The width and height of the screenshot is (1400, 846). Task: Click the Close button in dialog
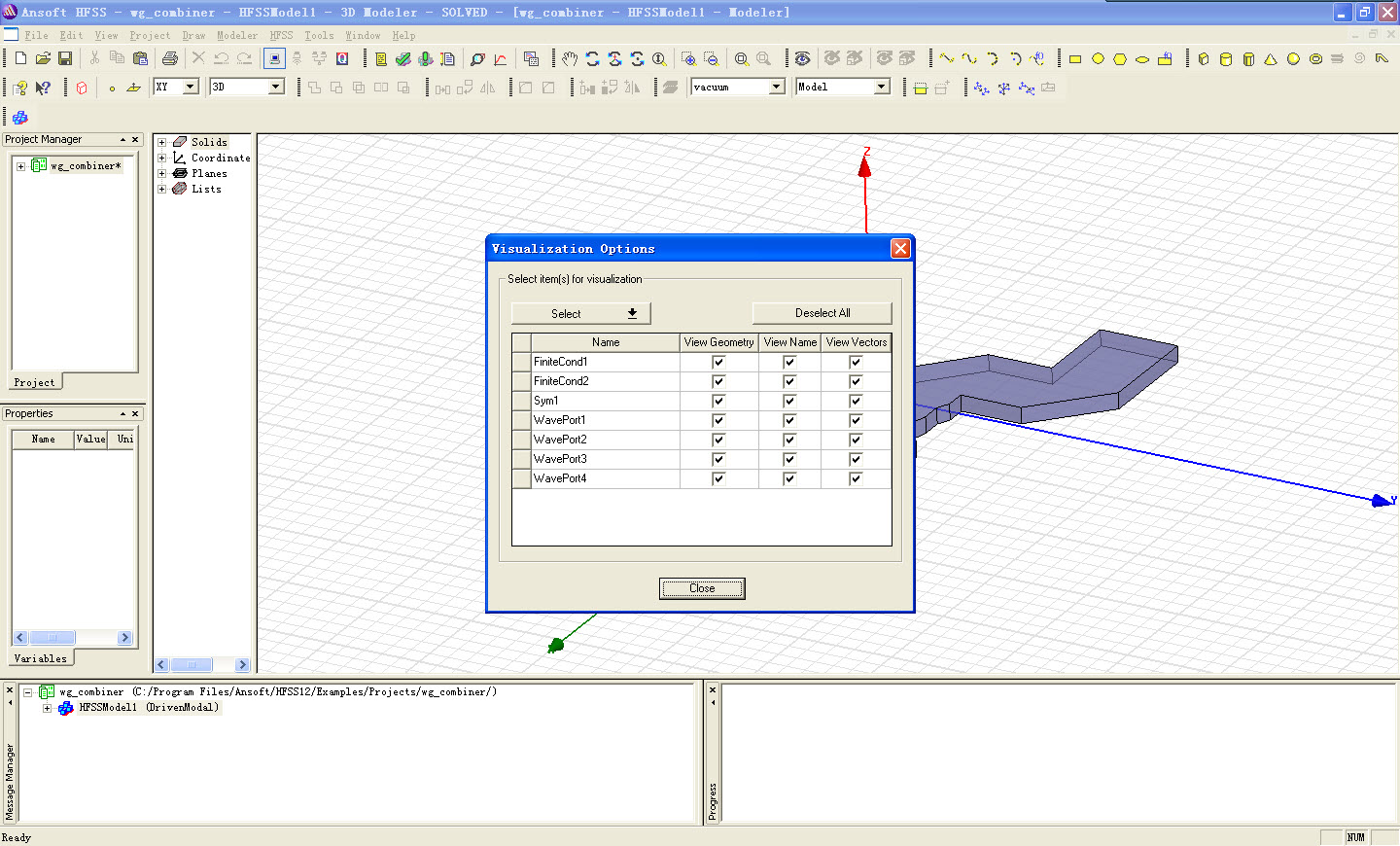tap(702, 588)
